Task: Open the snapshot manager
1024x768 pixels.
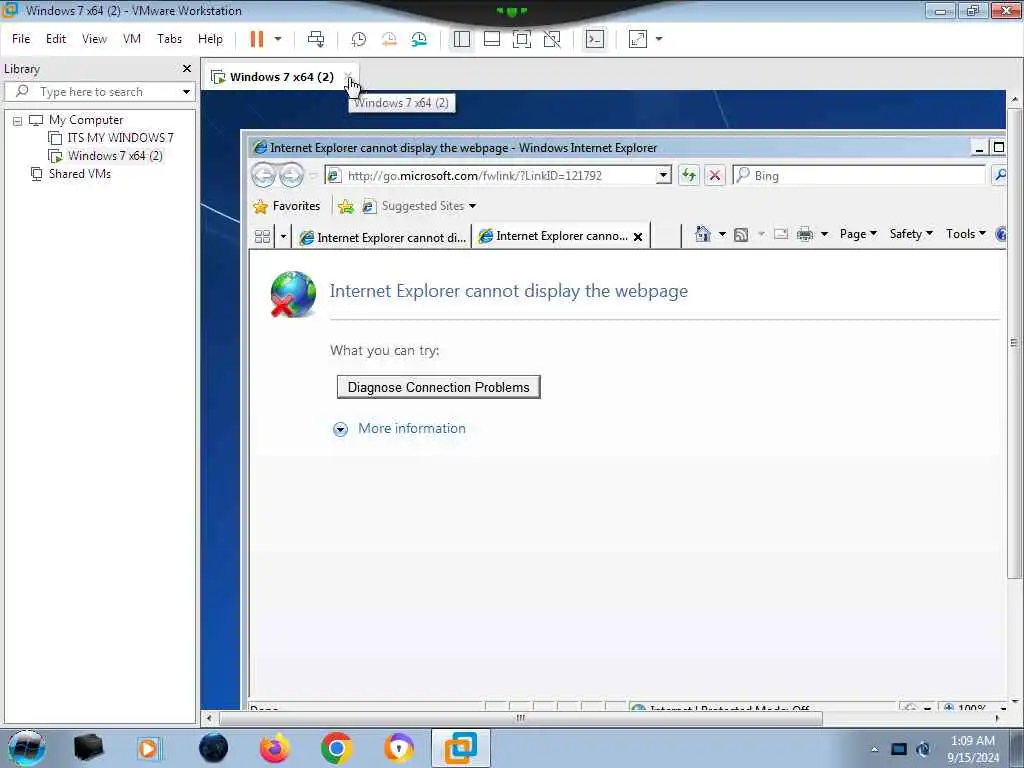Action: pos(419,39)
